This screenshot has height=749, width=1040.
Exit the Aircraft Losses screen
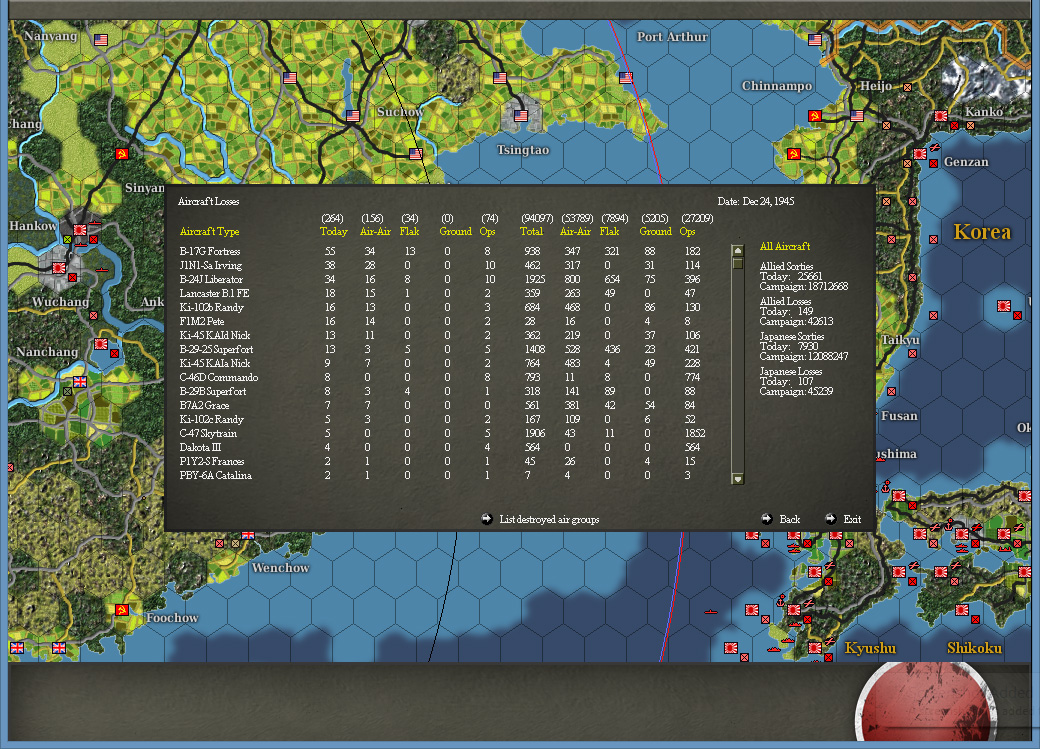(x=851, y=519)
